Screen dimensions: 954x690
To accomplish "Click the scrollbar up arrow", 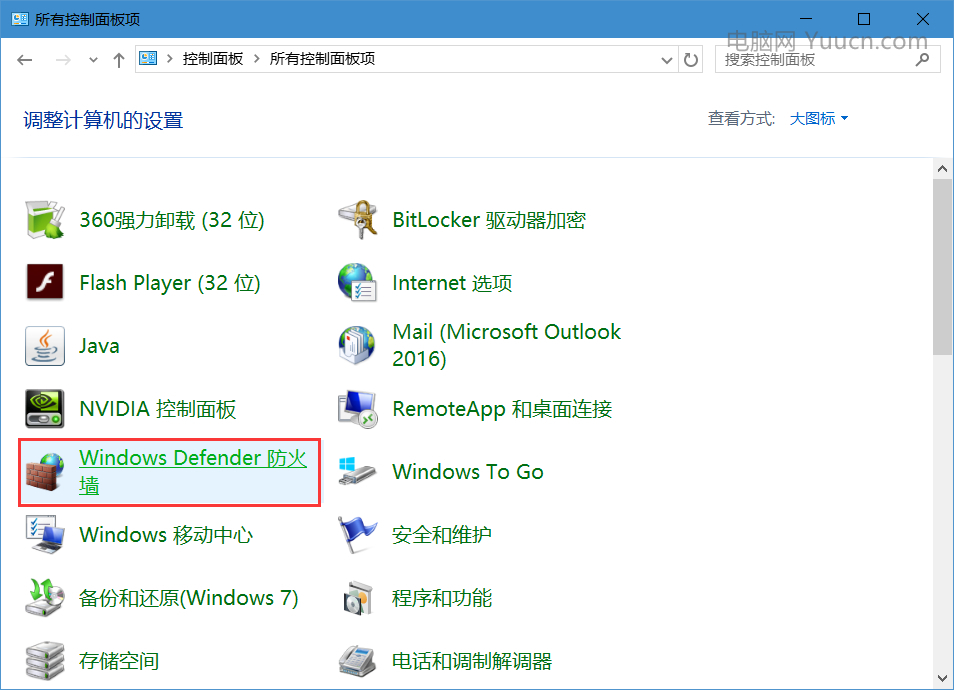I will (942, 169).
